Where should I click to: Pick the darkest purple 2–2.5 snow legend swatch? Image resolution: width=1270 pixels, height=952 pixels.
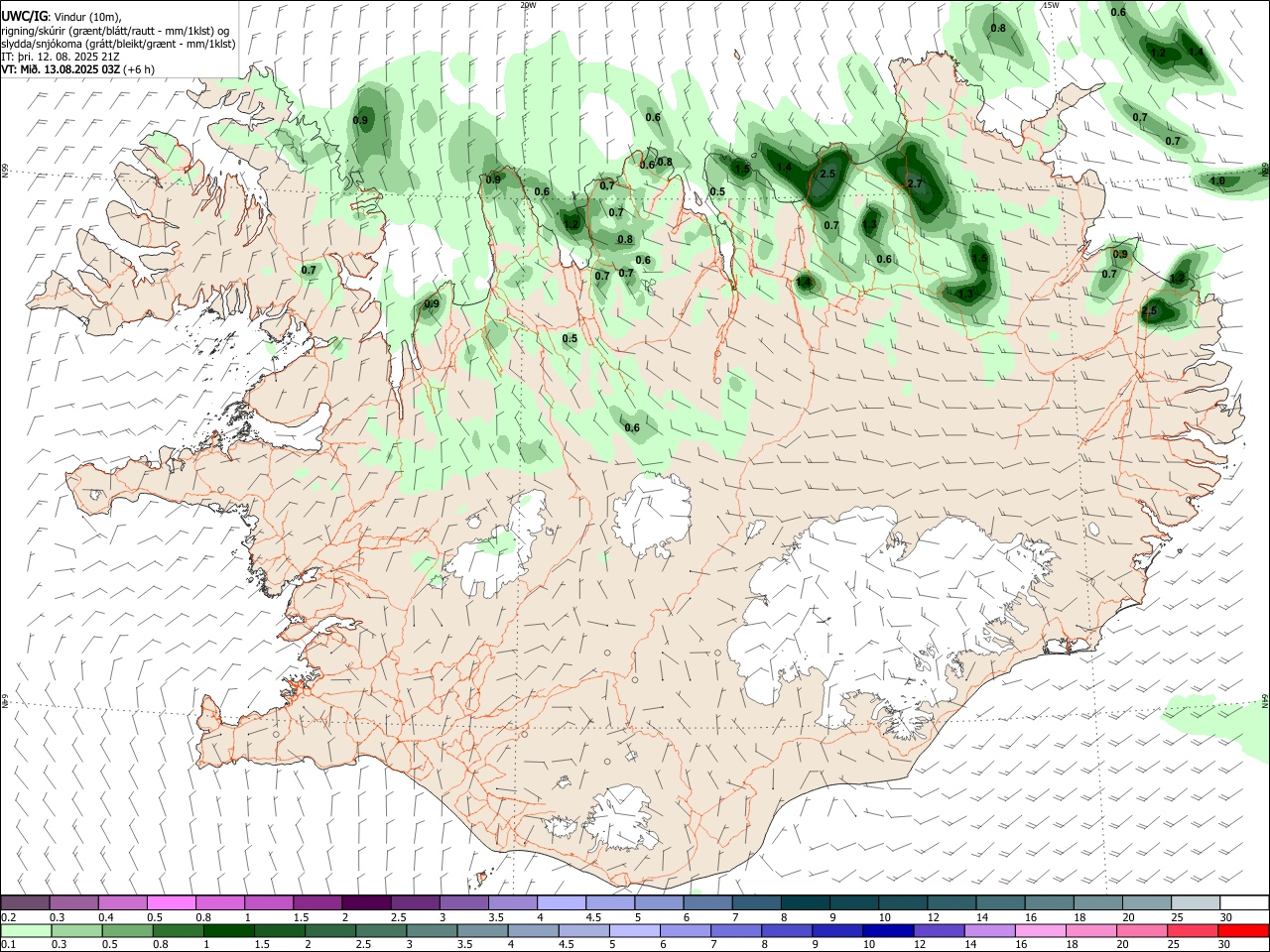coord(365,902)
